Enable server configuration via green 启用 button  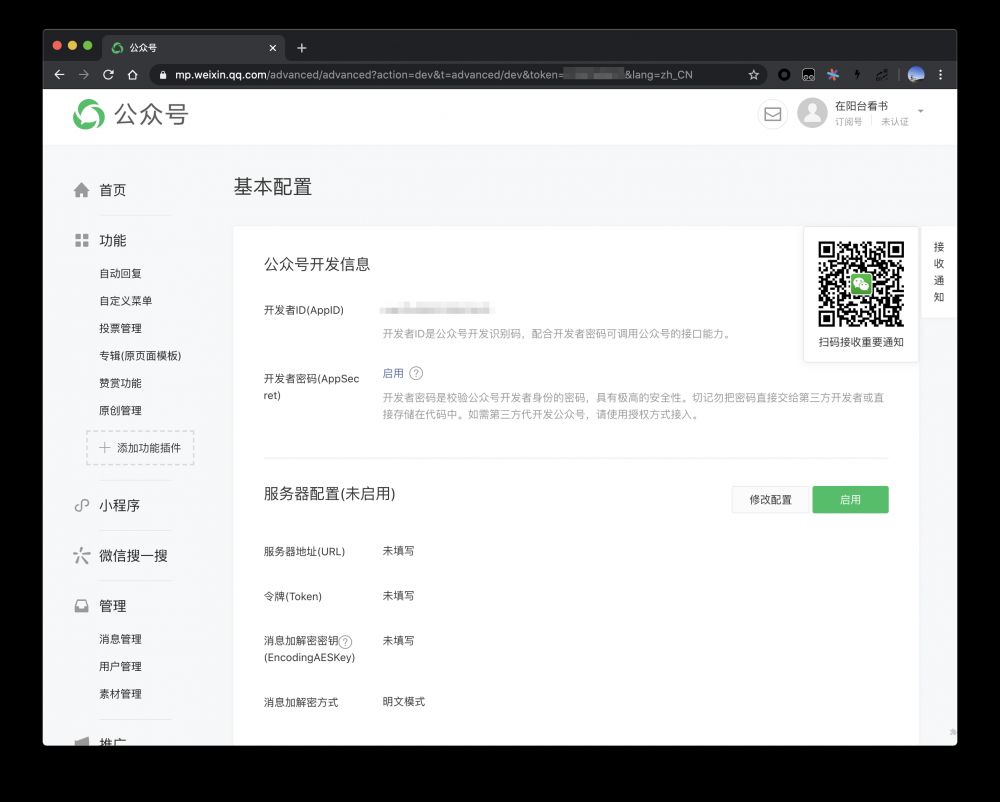pos(850,499)
